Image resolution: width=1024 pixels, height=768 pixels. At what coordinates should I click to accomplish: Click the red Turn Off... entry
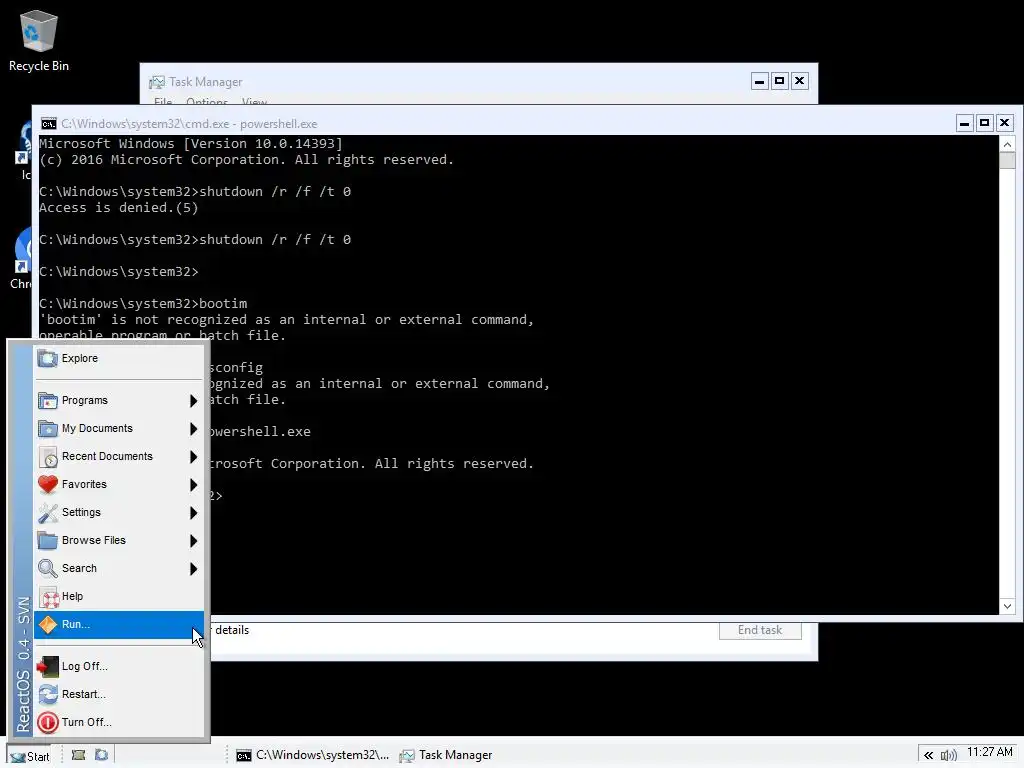(x=119, y=722)
